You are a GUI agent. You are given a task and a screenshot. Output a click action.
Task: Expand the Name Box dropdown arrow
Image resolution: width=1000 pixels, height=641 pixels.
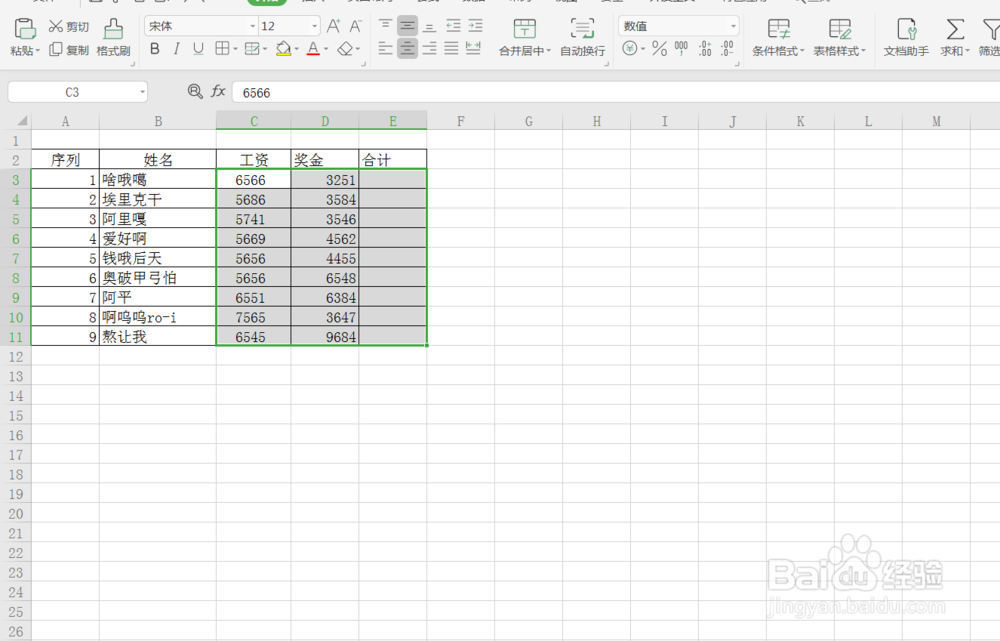pos(142,92)
